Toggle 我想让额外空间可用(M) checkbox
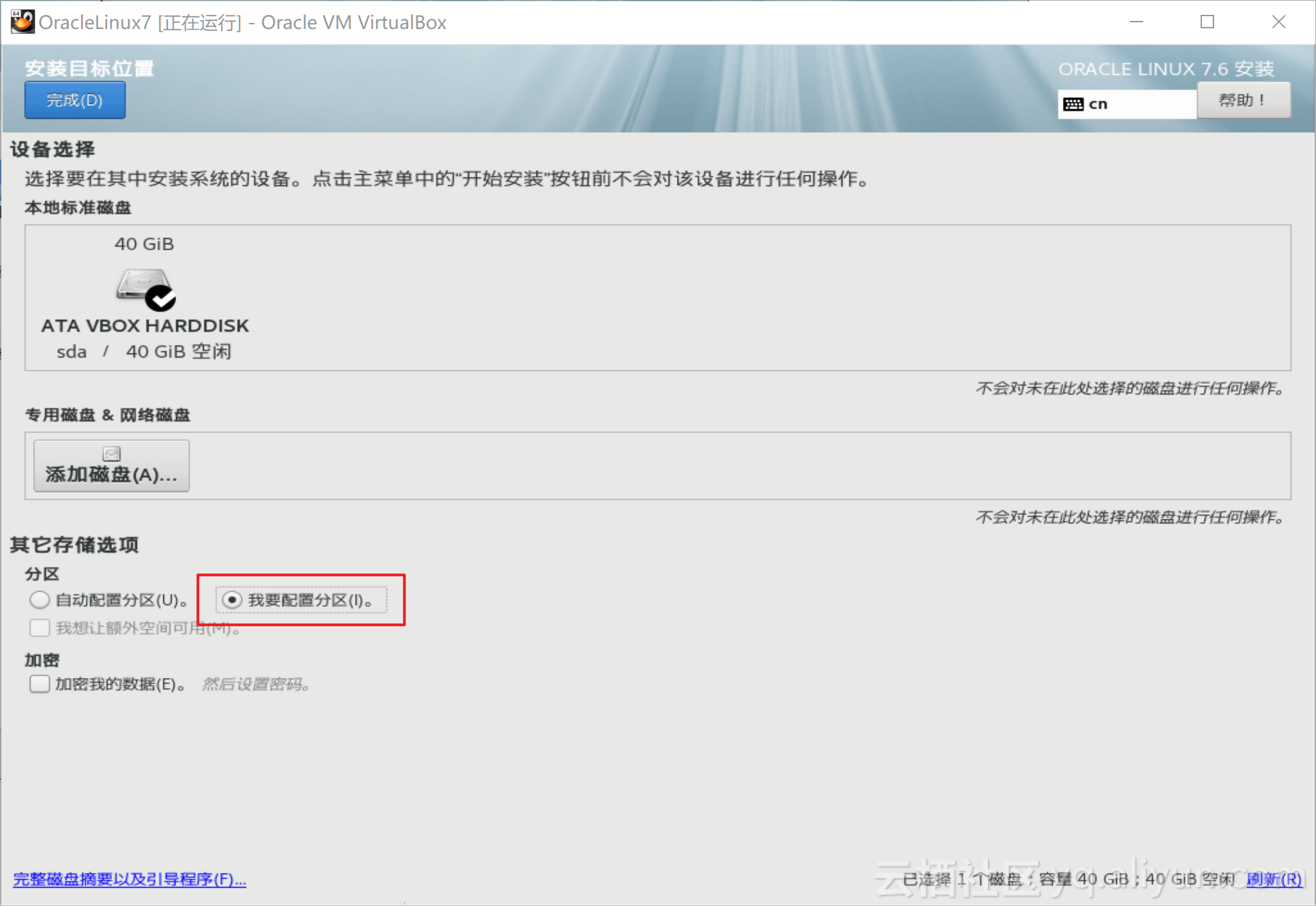 coord(40,628)
